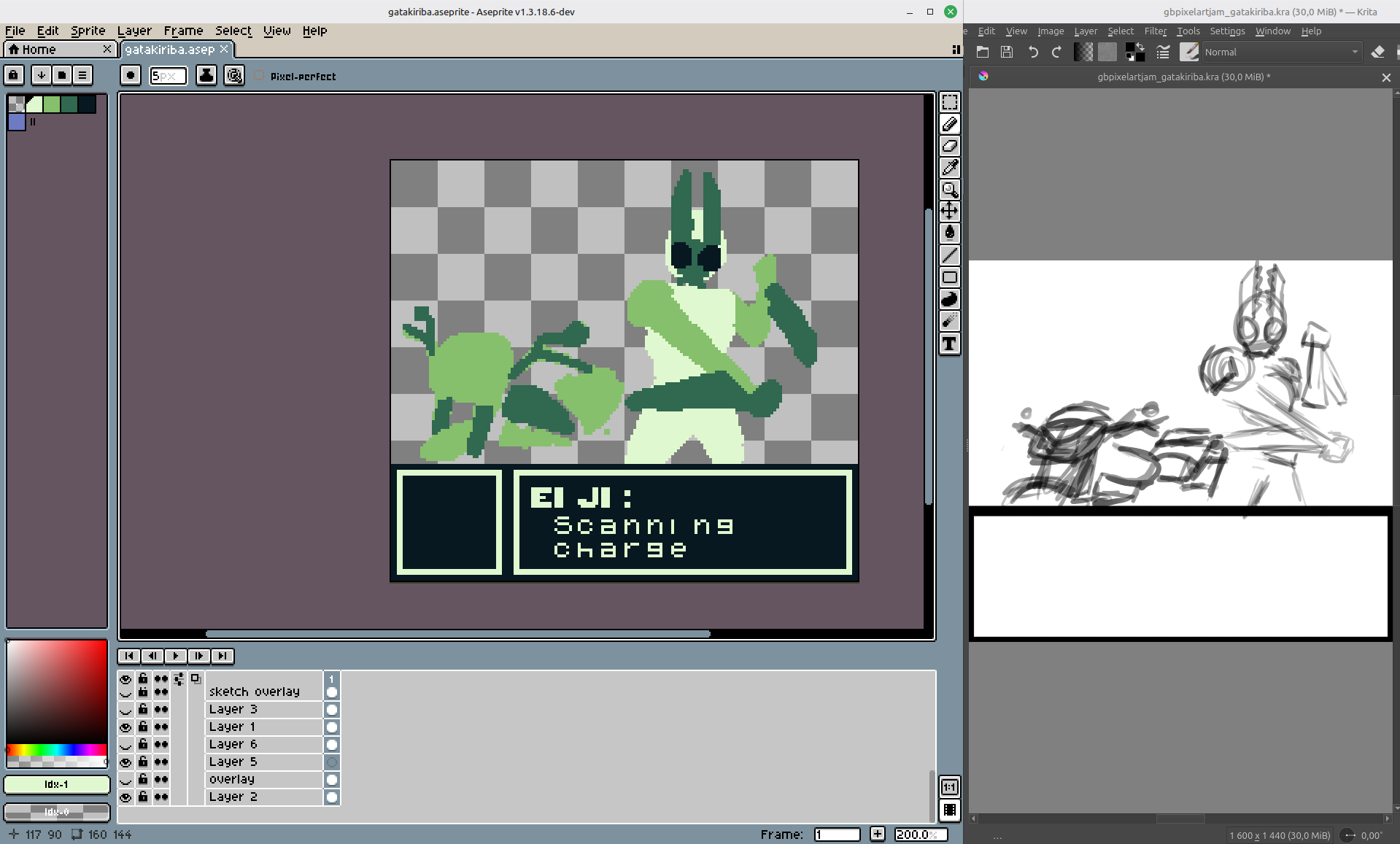Screen dimensions: 1400x844
Task: Toggle eraser mode in Krita toolbar
Action: click(1377, 52)
